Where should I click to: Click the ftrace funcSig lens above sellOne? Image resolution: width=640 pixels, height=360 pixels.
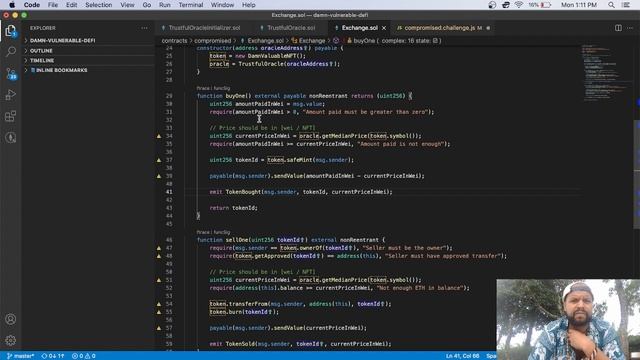(213, 232)
